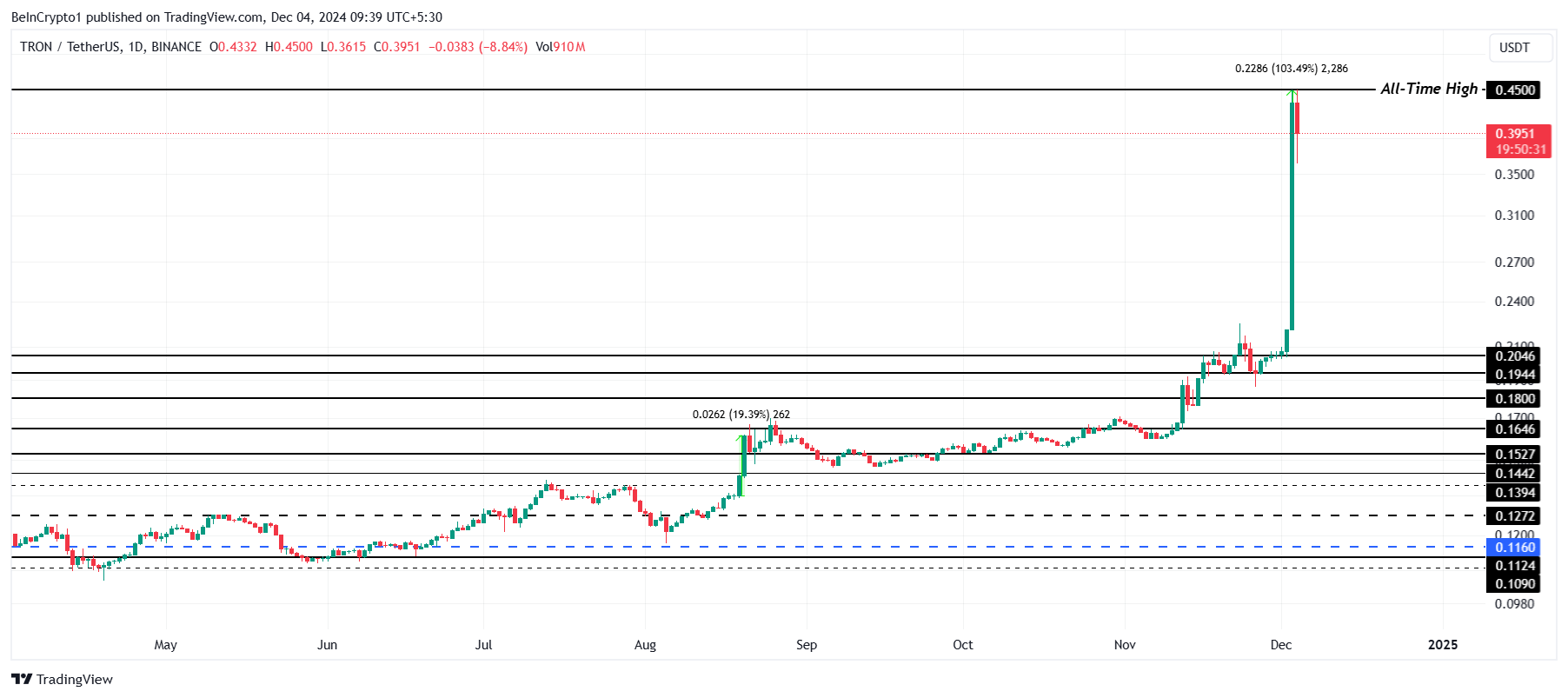Image resolution: width=1568 pixels, height=698 pixels.
Task: Select the 0.2046 price level label
Action: coord(1513,356)
